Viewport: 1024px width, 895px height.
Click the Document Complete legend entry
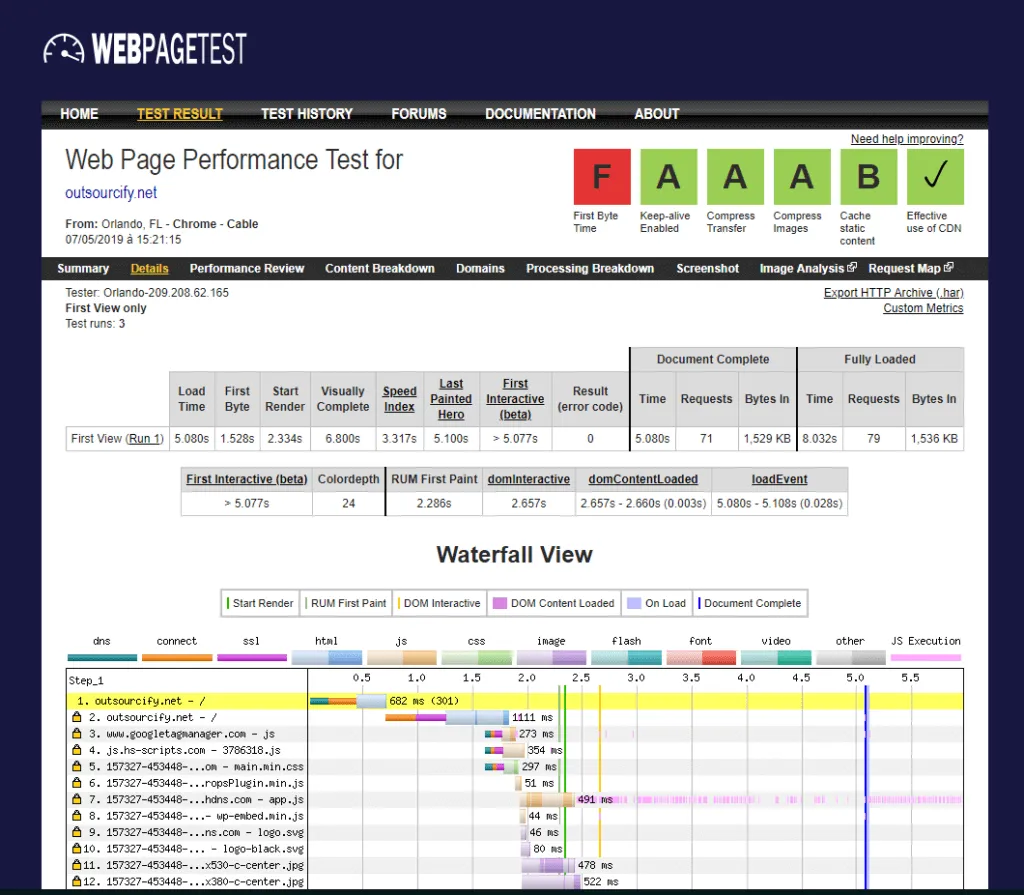(x=750, y=603)
